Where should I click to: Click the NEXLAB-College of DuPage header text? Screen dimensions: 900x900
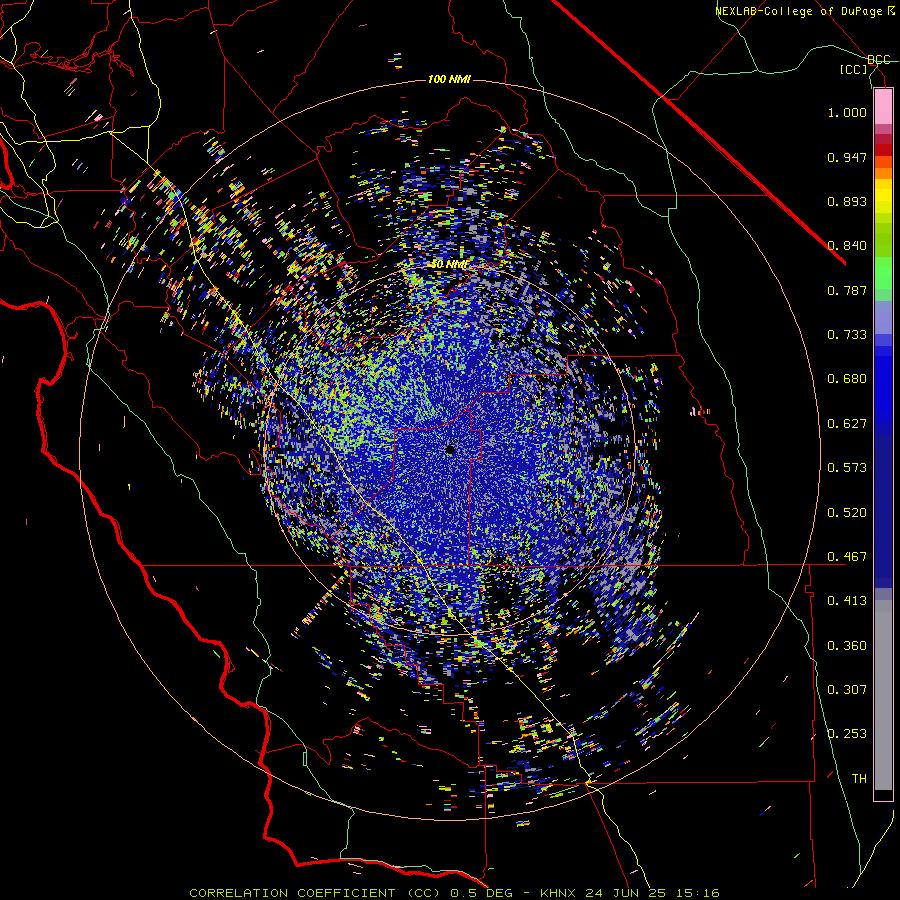[x=799, y=11]
